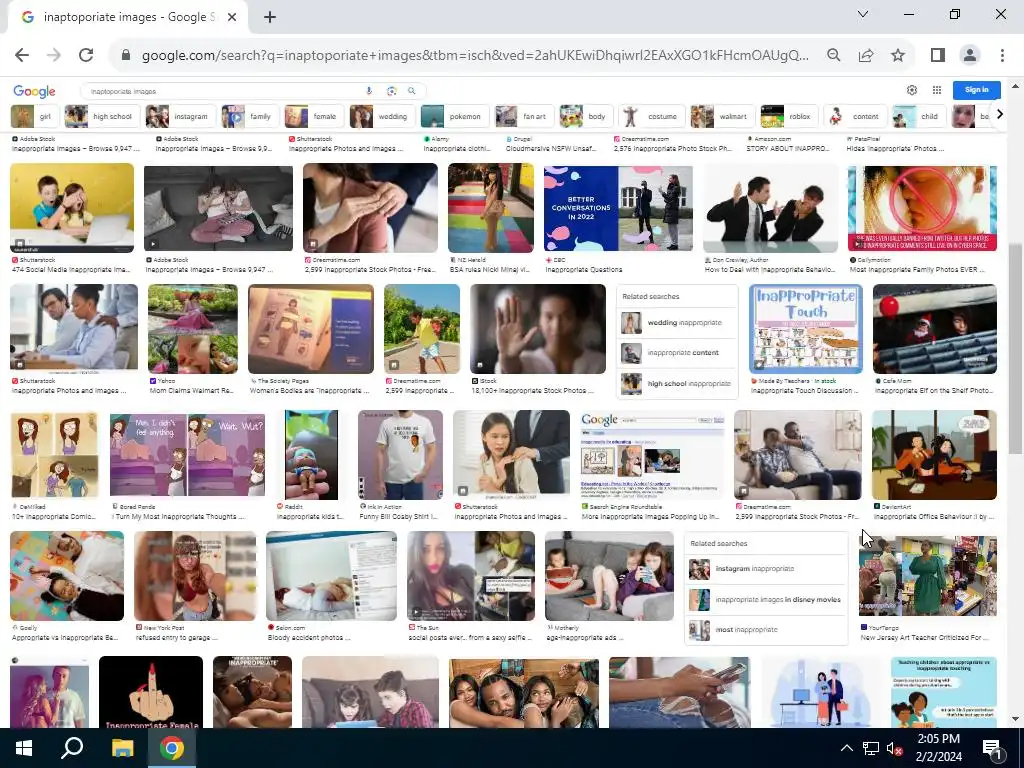Open Chrome three-dot menu

[1002, 55]
